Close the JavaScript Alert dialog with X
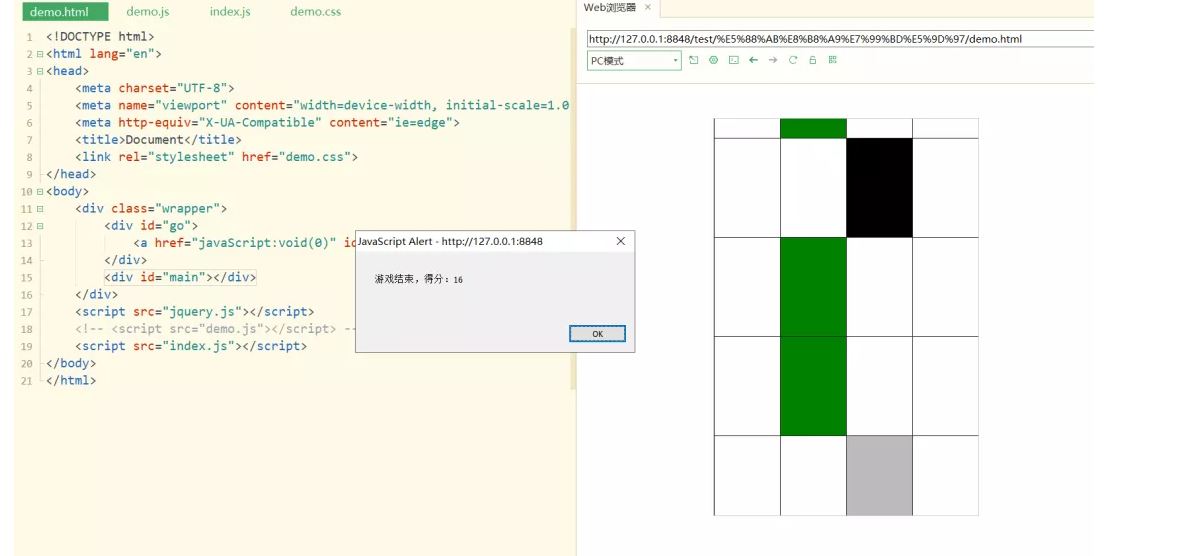 pos(620,241)
